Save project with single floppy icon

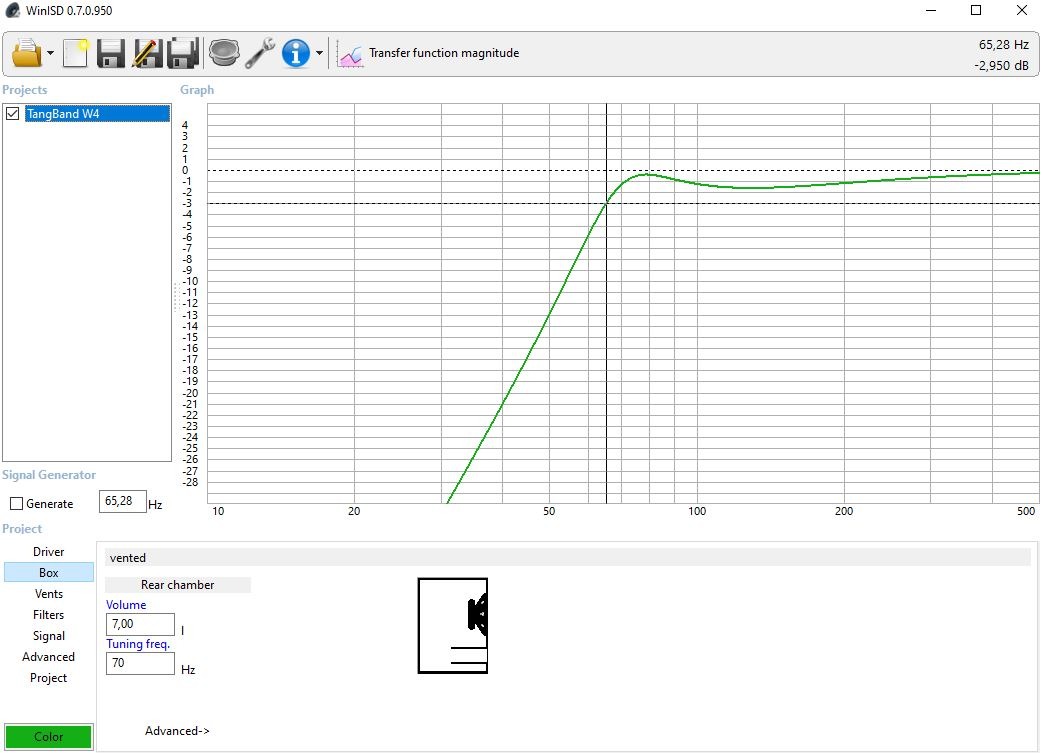coord(110,53)
